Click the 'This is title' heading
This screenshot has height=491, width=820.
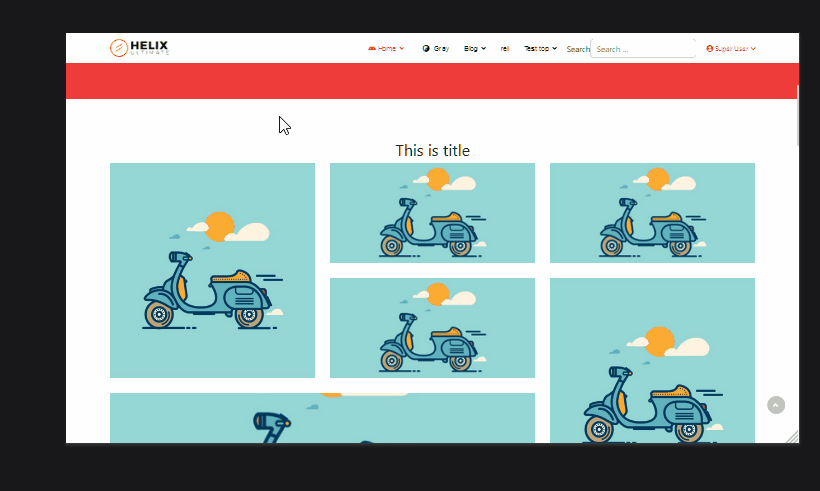[432, 151]
